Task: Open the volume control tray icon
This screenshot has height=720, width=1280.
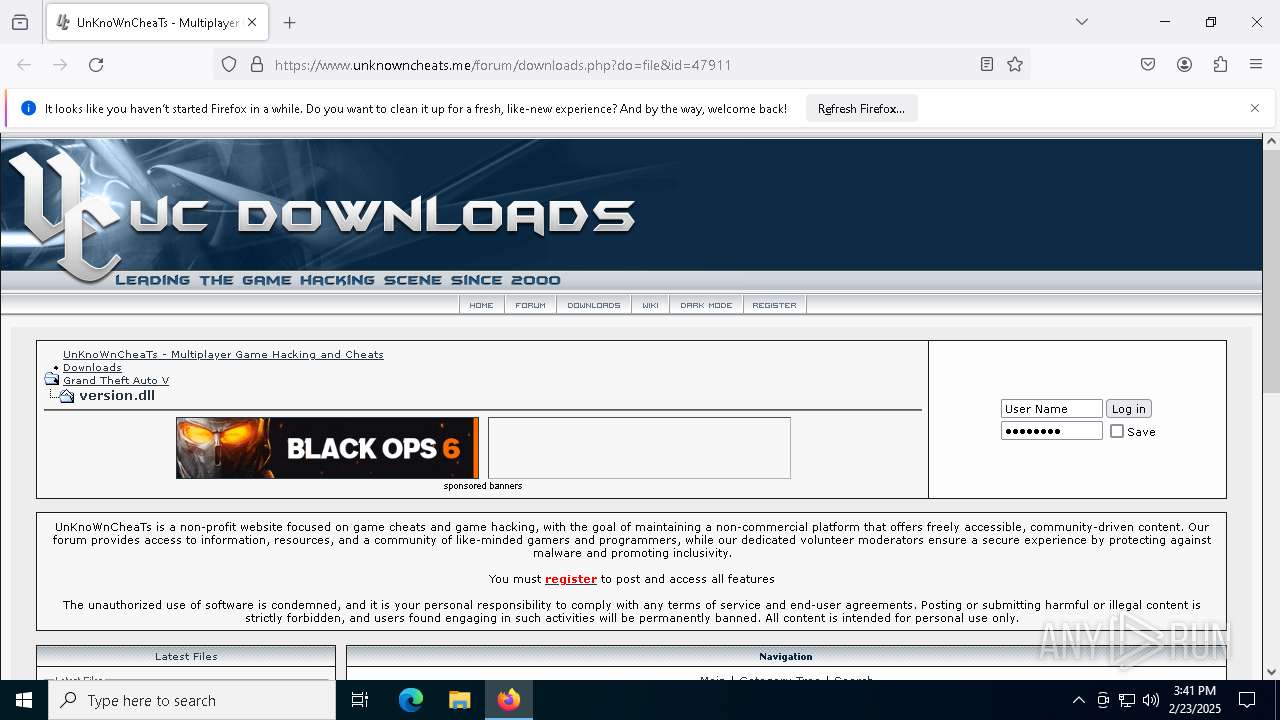Action: (1151, 700)
